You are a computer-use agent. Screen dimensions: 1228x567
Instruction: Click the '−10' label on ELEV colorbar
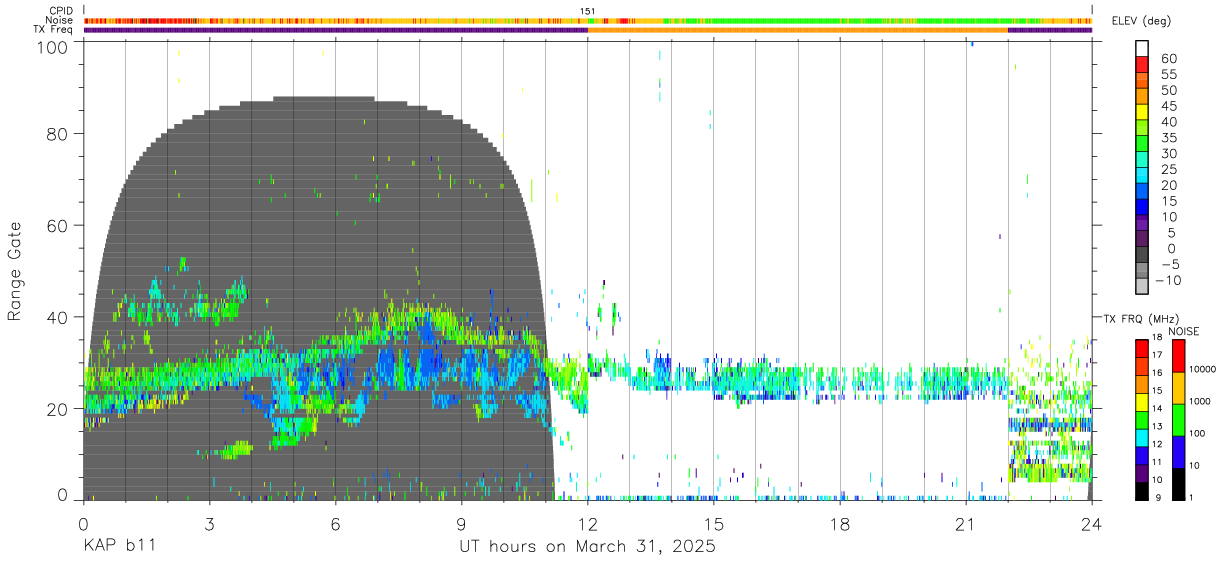[1168, 280]
